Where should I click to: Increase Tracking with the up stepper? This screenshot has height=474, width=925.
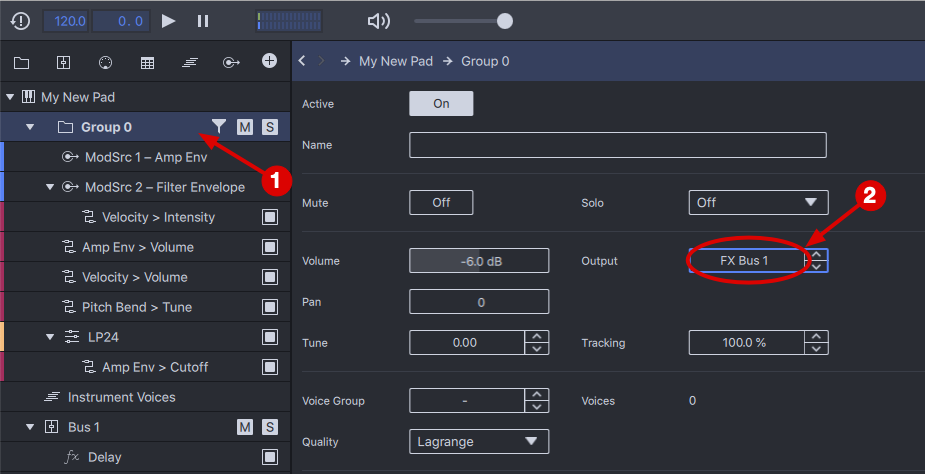pos(816,336)
